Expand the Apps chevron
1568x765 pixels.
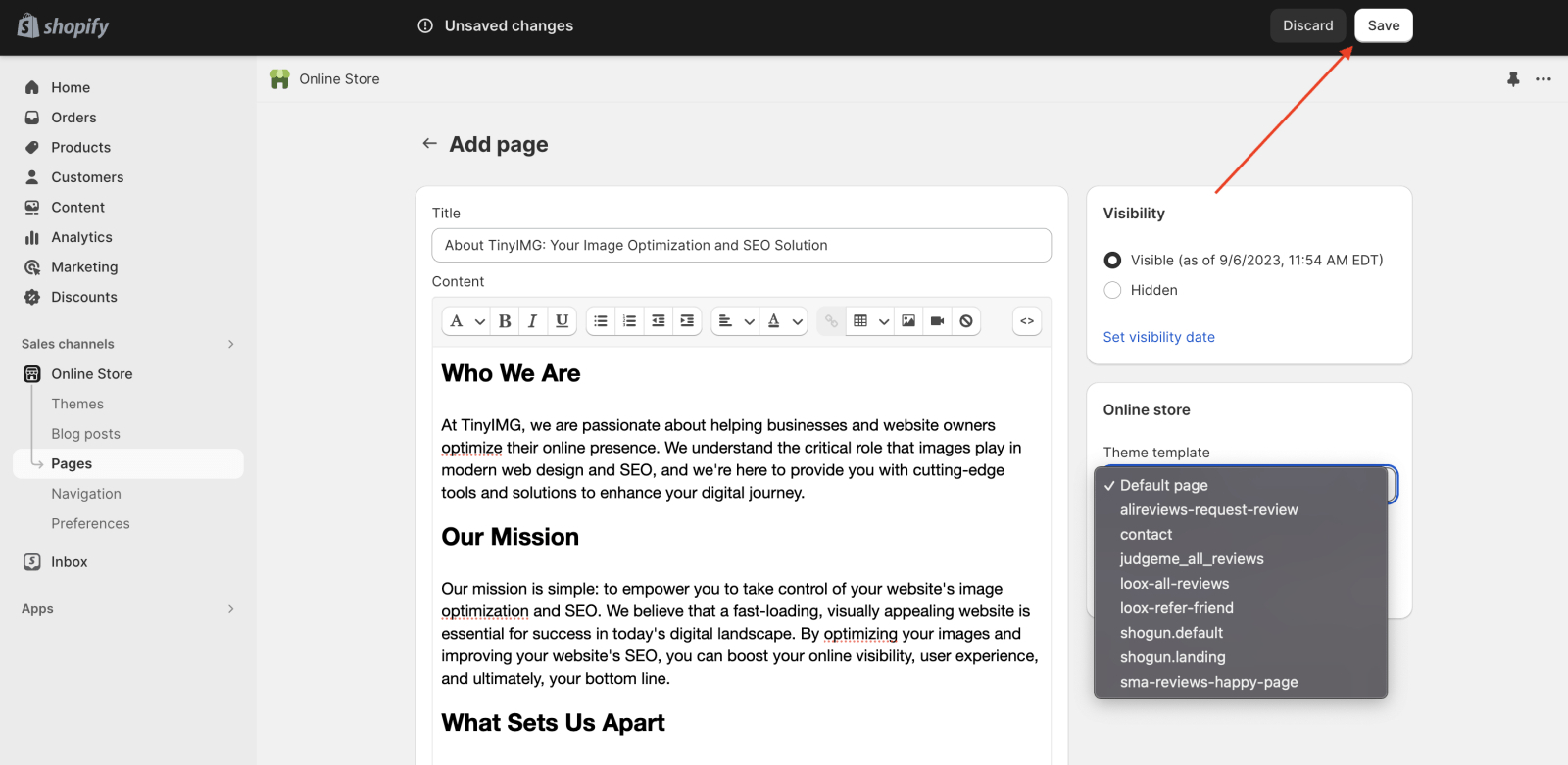pyautogui.click(x=231, y=609)
